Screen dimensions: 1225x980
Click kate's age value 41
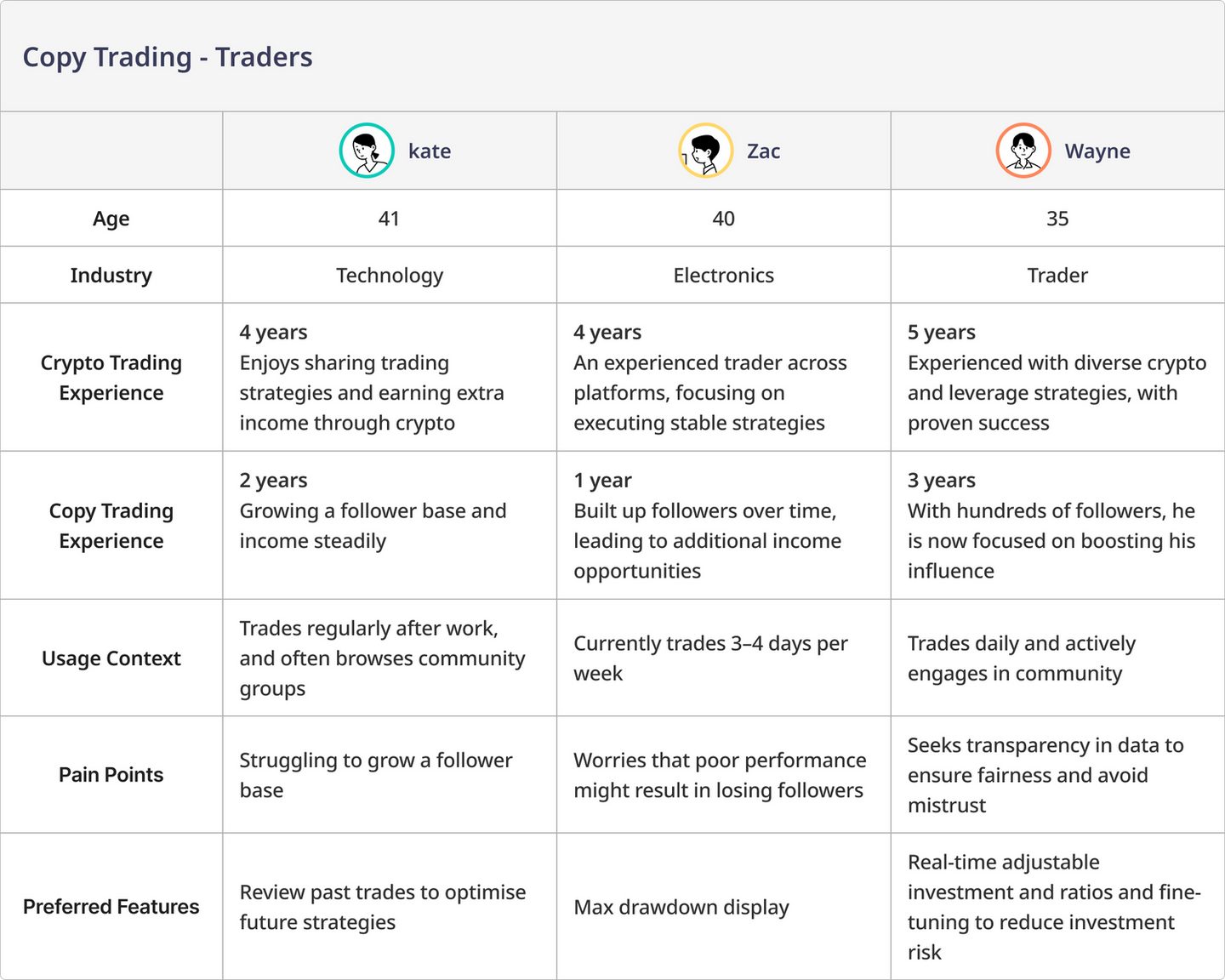coord(390,219)
